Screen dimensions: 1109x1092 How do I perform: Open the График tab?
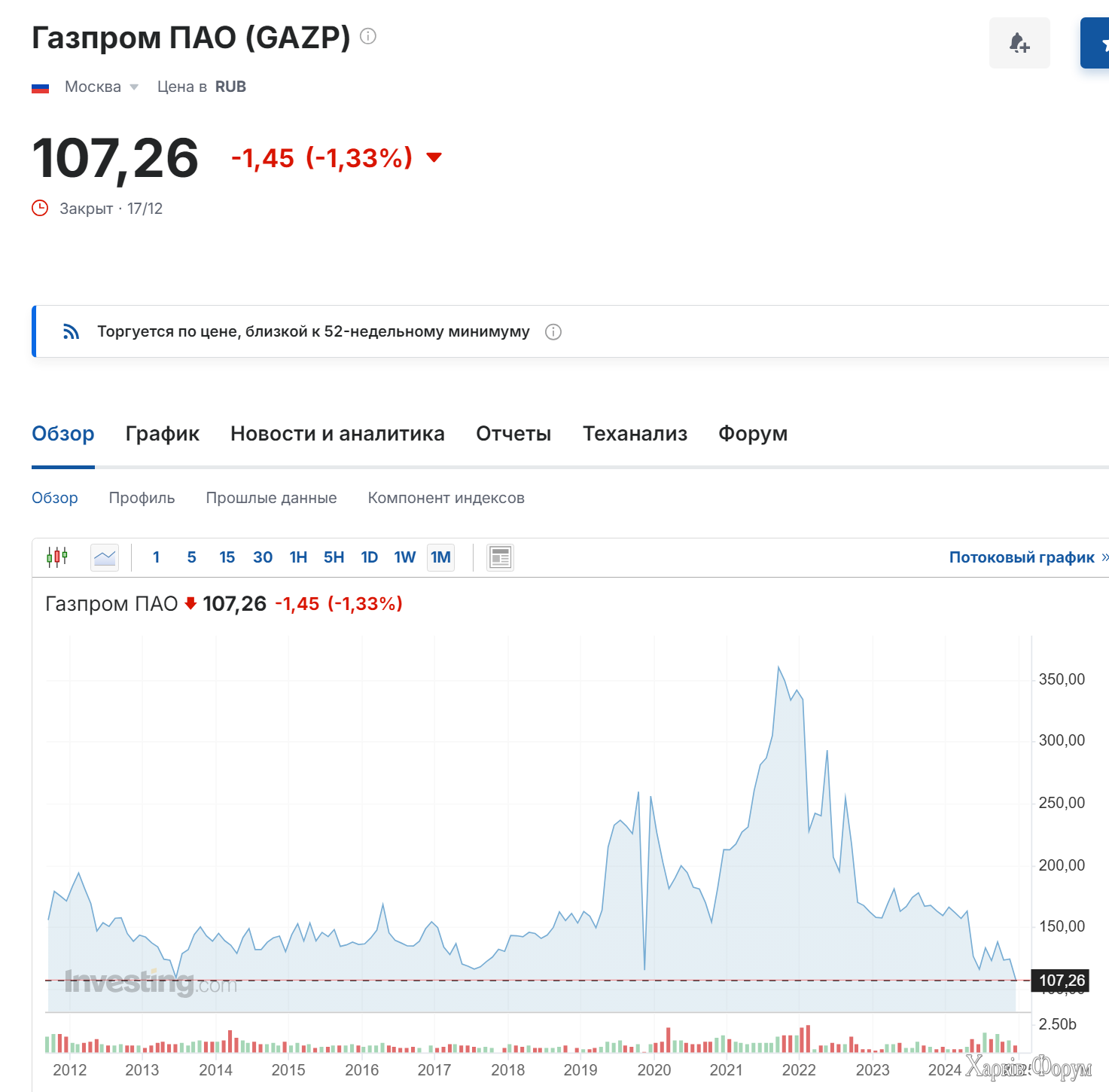pyautogui.click(x=163, y=434)
